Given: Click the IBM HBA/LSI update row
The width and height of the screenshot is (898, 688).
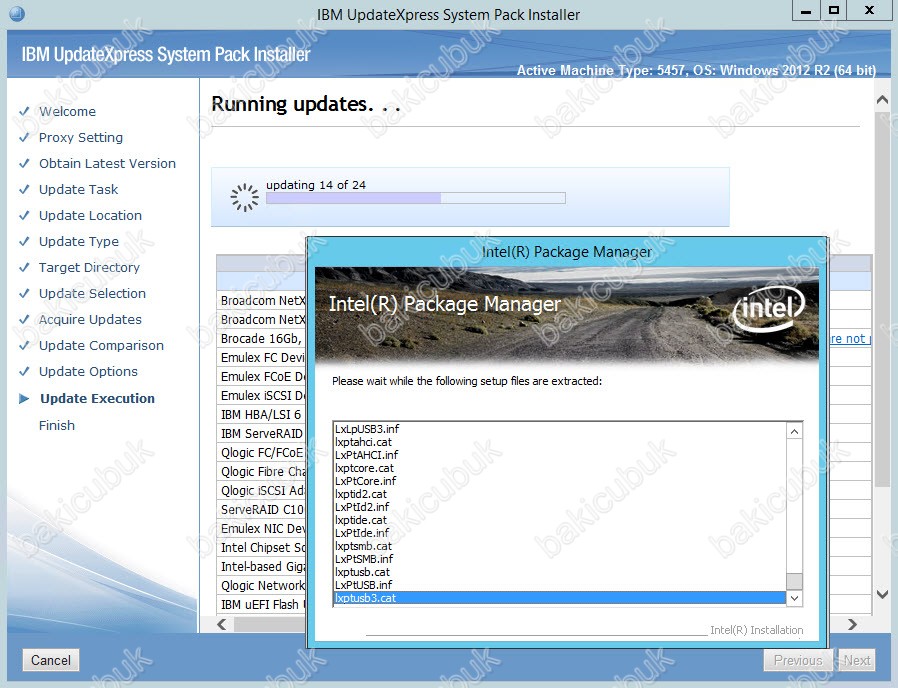Looking at the screenshot, I should [262, 414].
